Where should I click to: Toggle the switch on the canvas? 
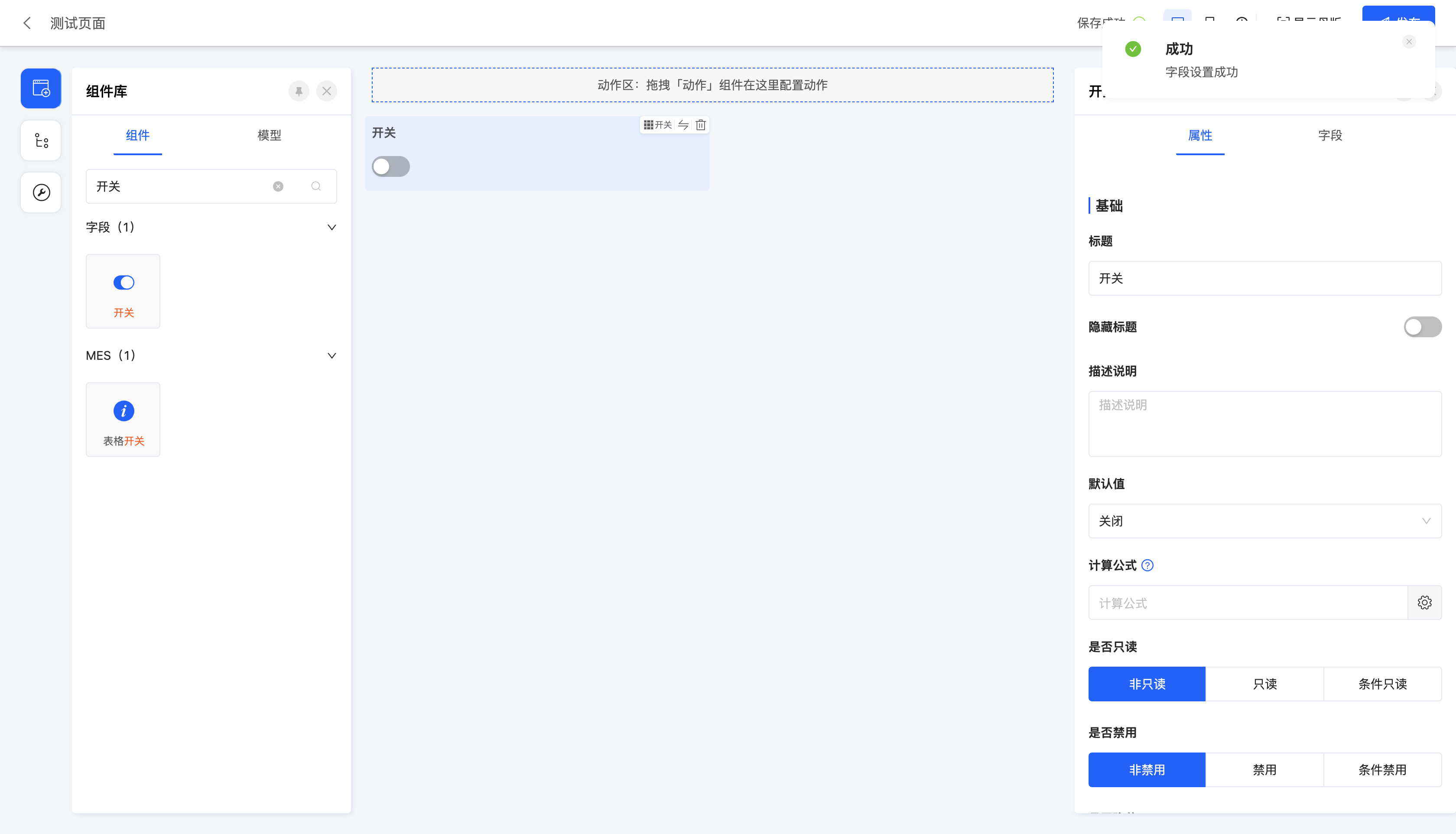(x=390, y=167)
